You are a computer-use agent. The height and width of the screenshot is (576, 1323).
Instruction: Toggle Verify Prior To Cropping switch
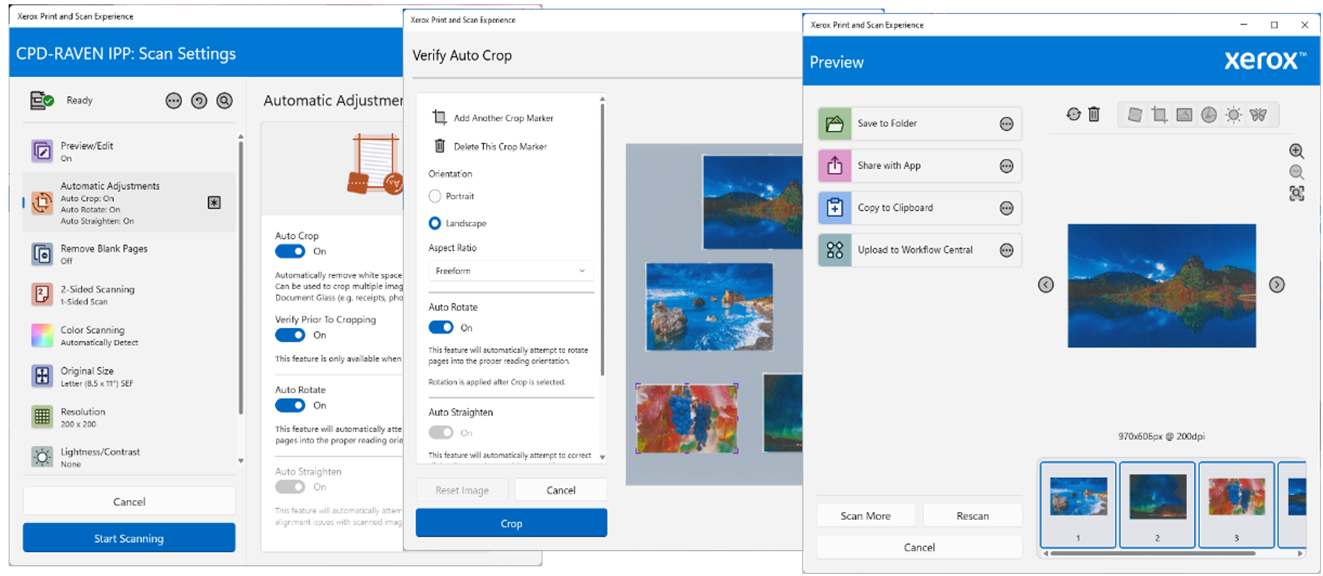[290, 335]
